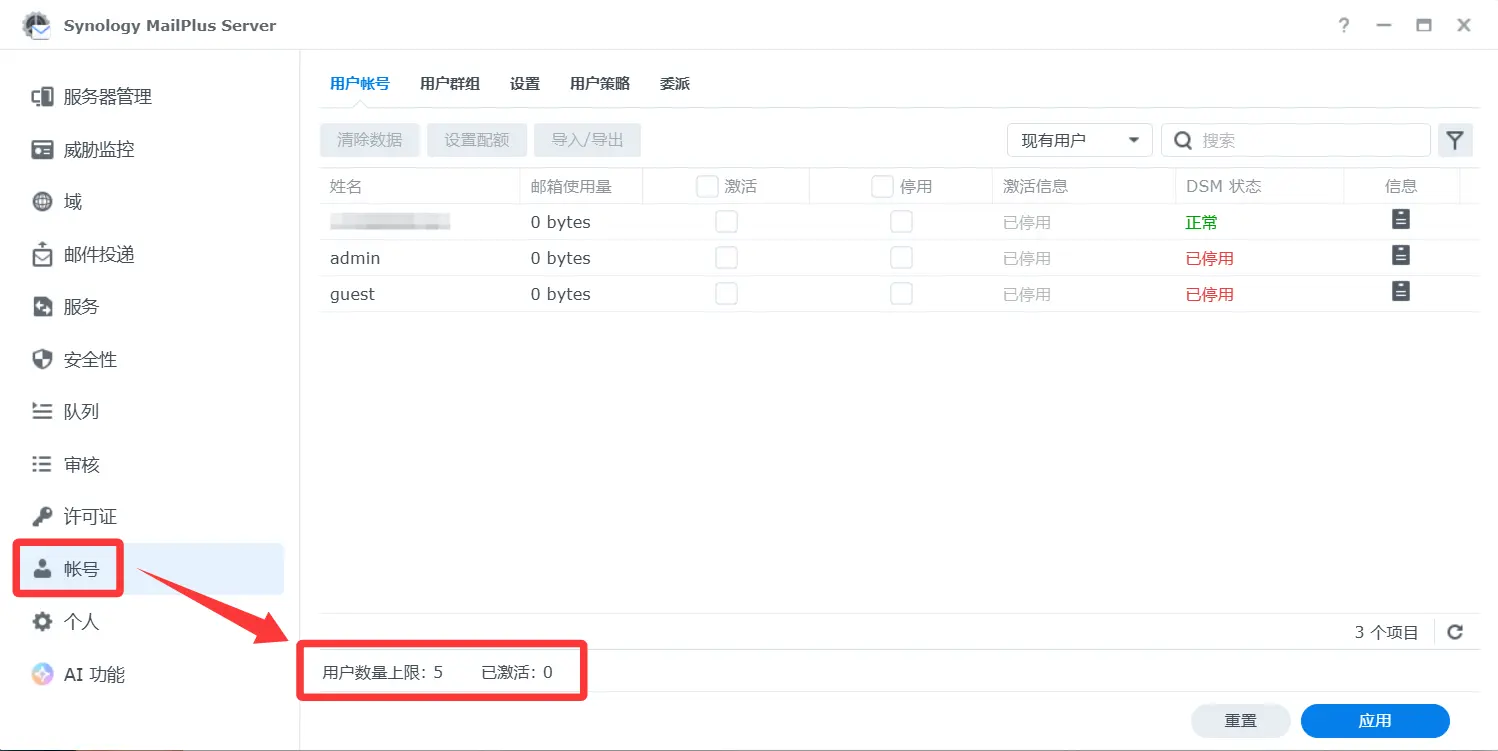Open info icon for admin user
Screen dimensions: 1498x751
coord(1401,256)
